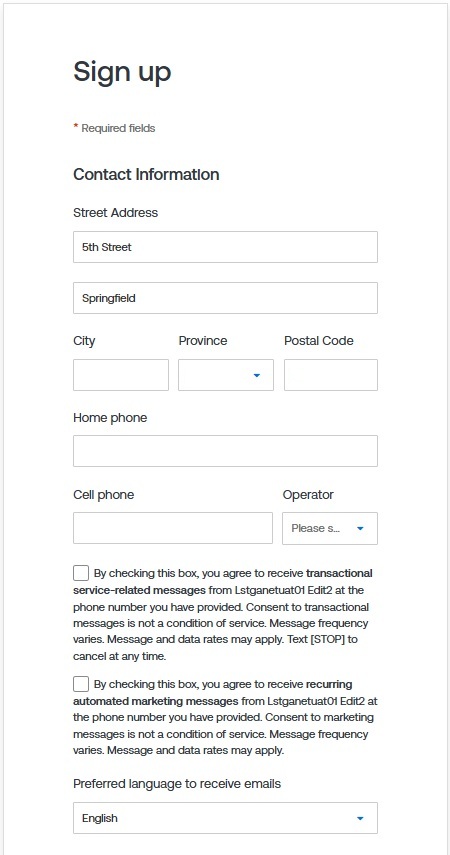Expand the Operator "Please s..." dropdown

(x=330, y=528)
